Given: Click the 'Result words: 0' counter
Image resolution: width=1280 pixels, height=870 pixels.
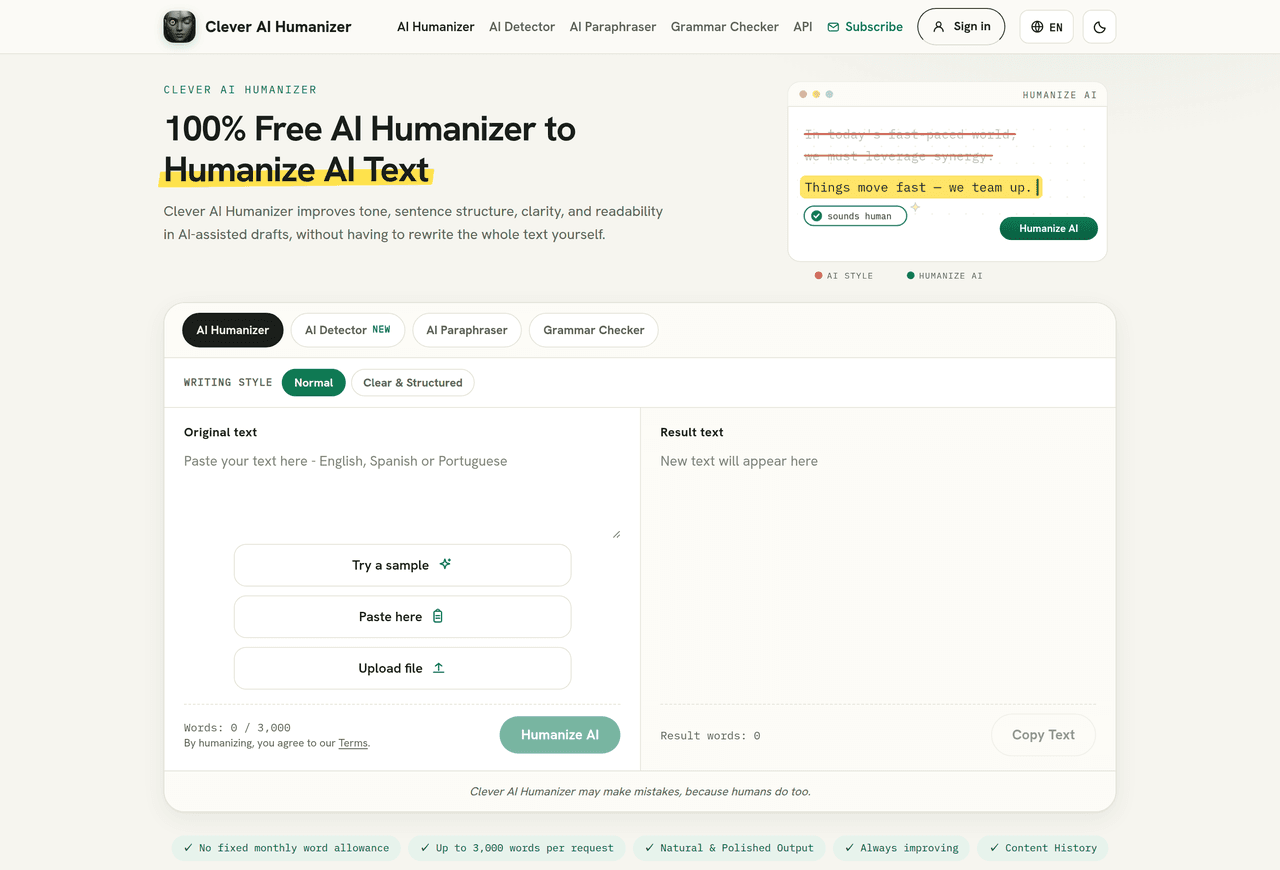Looking at the screenshot, I should [x=710, y=736].
